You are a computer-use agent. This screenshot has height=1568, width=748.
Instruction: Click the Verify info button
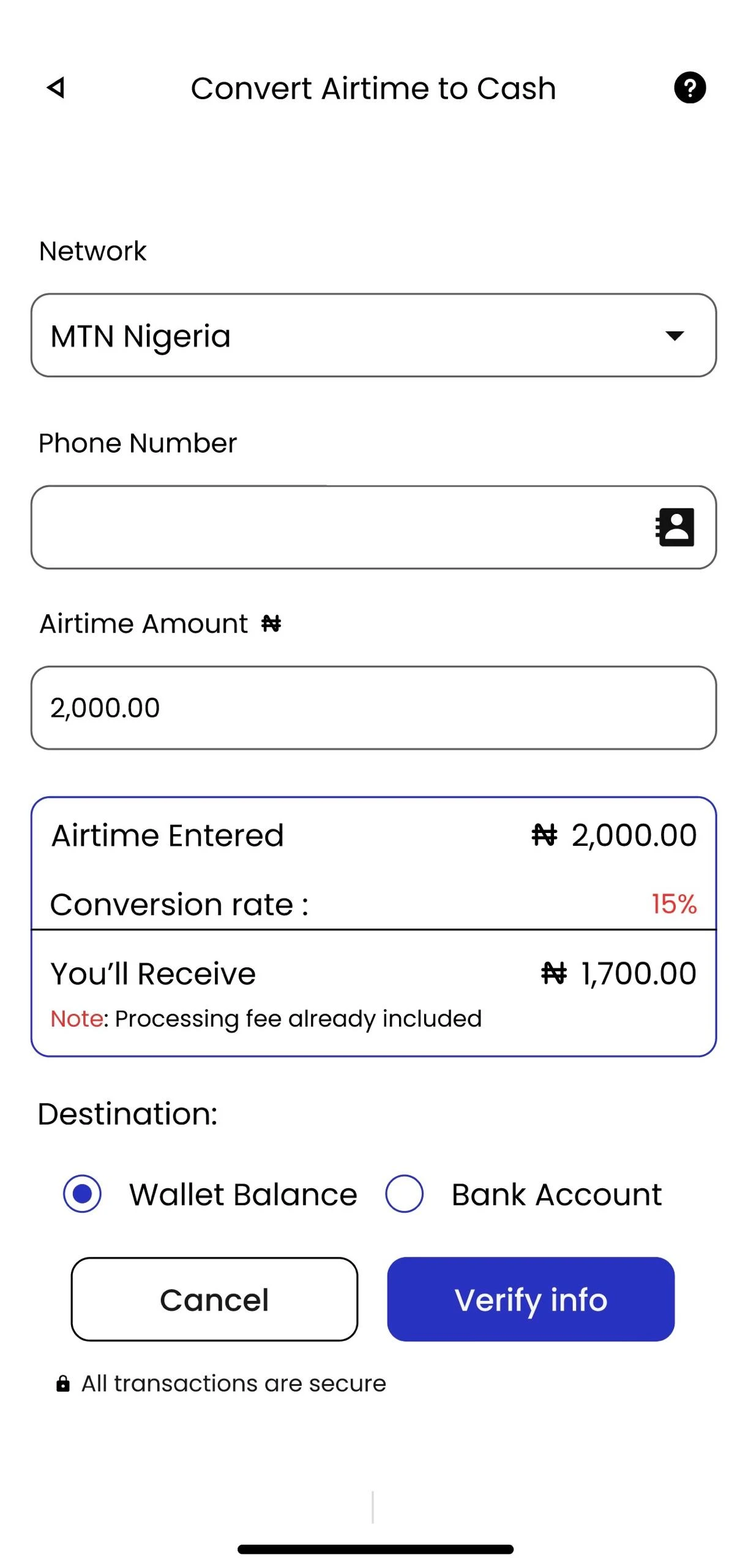click(x=531, y=1299)
